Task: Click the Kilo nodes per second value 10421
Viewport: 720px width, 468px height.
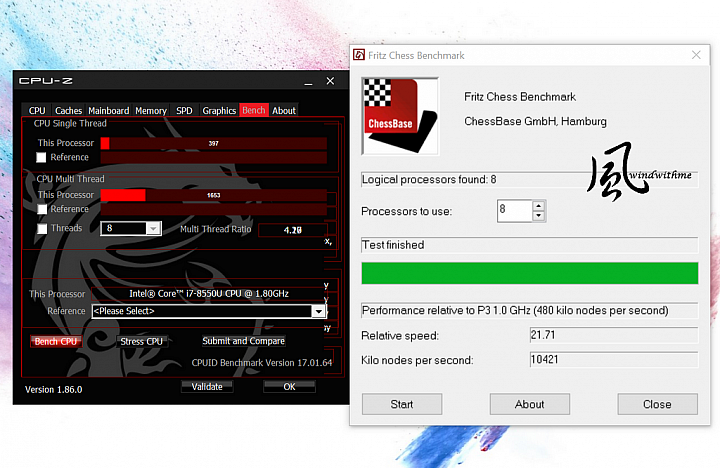Action: 614,360
